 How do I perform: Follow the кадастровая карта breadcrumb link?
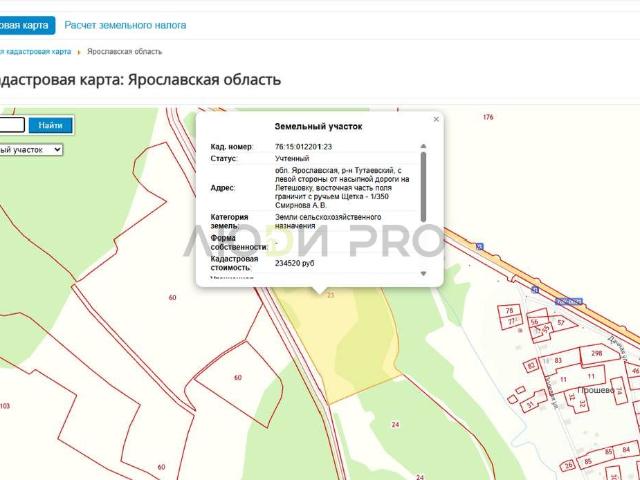pyautogui.click(x=36, y=52)
